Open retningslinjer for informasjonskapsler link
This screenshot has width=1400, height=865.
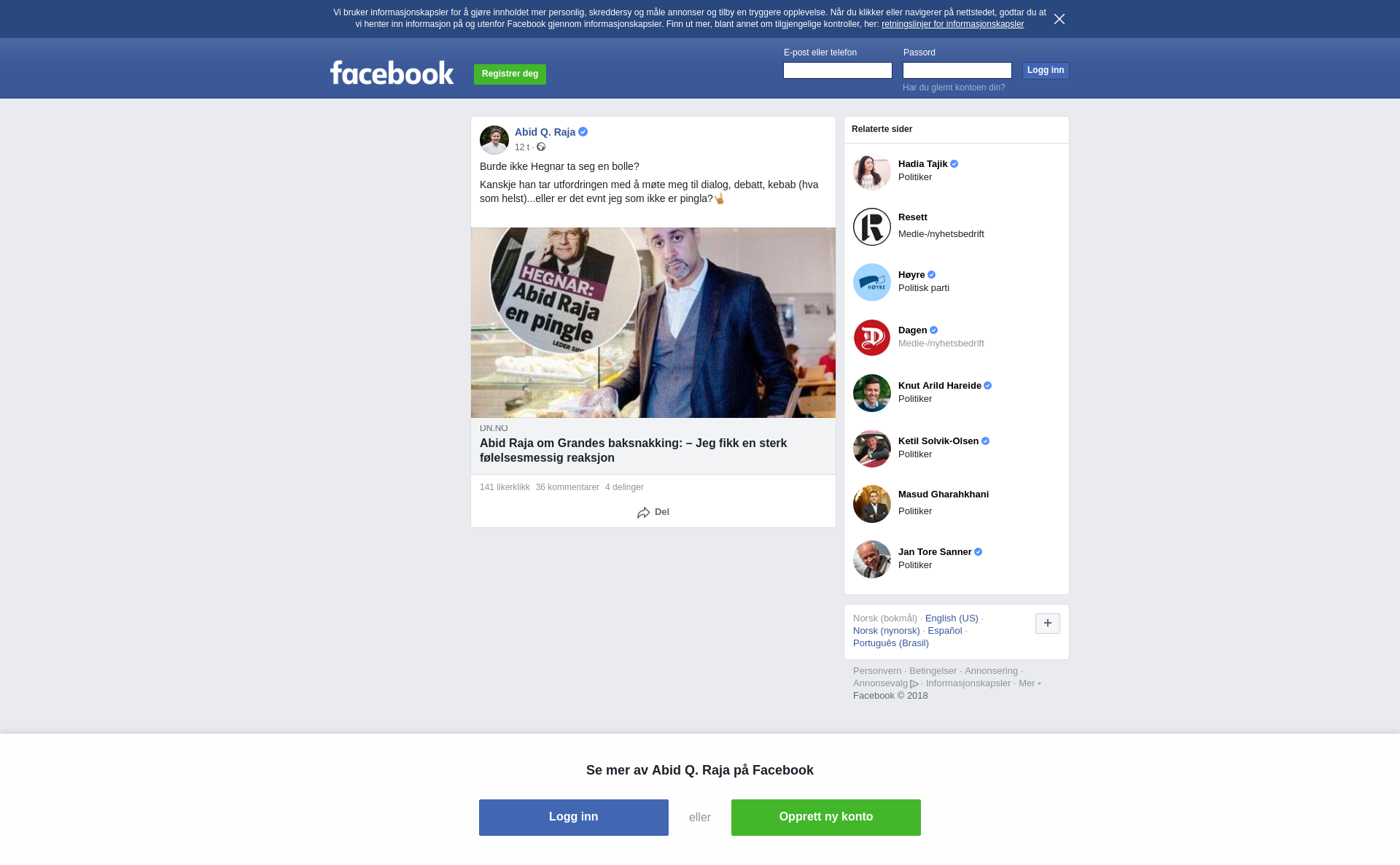pyautogui.click(x=952, y=24)
